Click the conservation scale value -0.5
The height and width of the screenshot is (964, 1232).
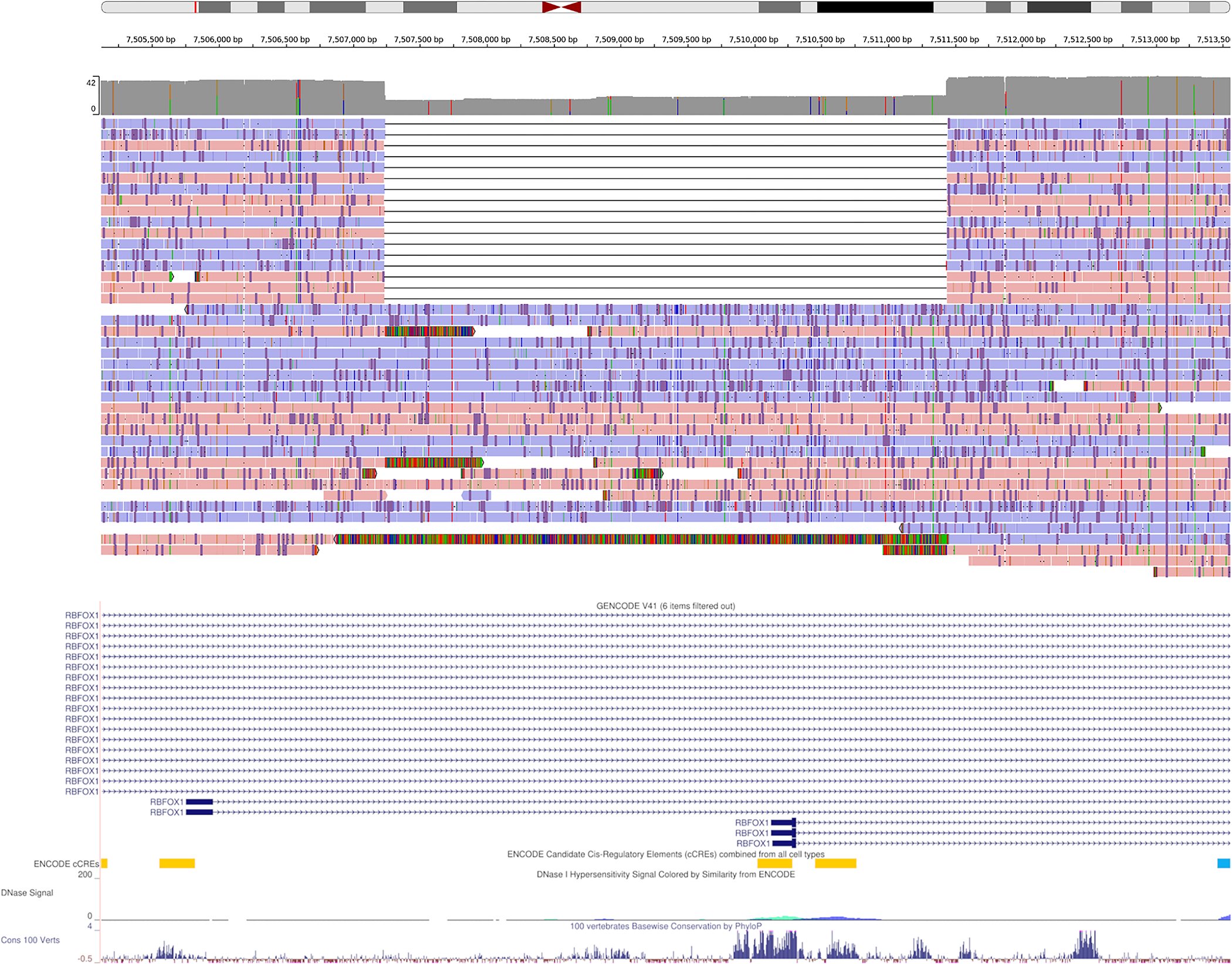click(86, 959)
